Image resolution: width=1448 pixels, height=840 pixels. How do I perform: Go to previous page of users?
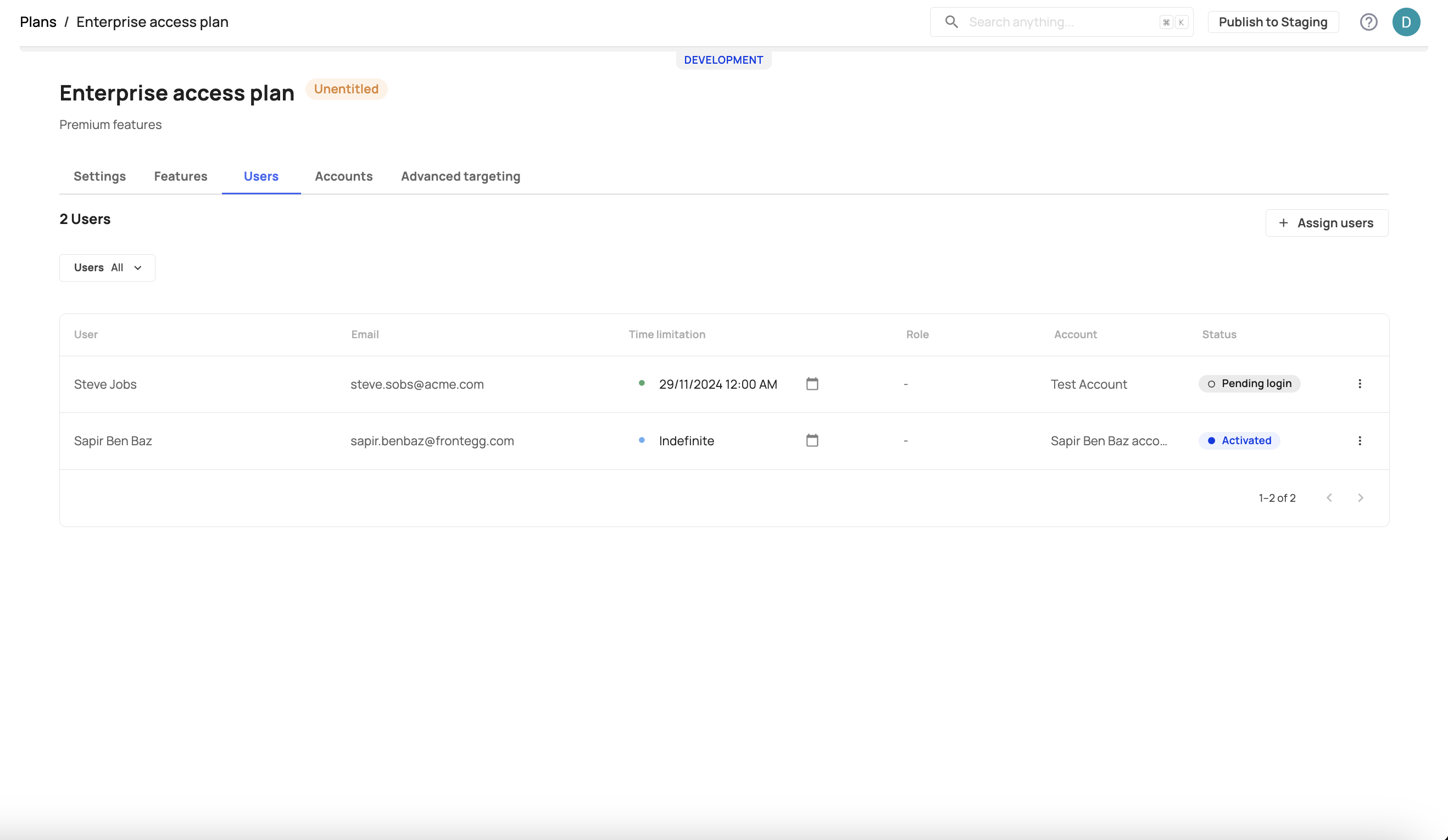1329,498
